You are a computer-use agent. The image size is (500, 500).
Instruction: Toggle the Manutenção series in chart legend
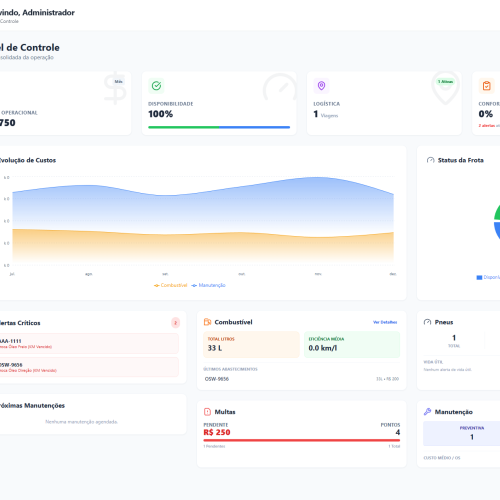coord(209,285)
